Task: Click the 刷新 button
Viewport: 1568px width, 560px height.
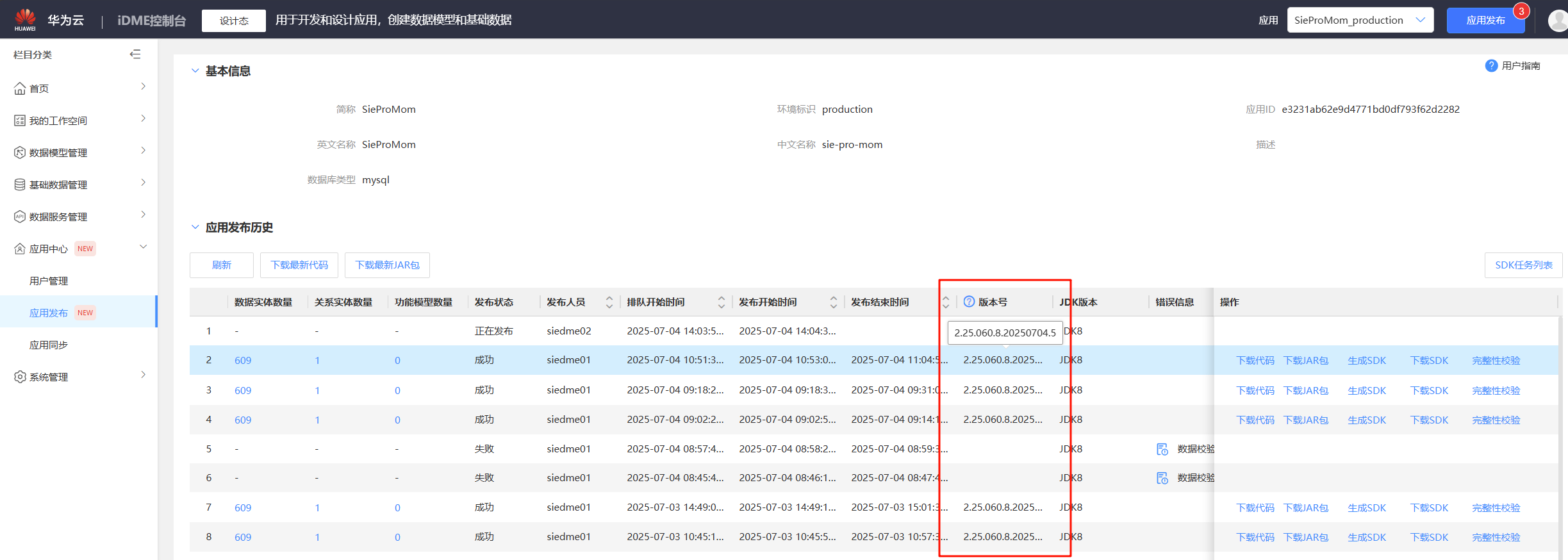Action: click(x=222, y=265)
